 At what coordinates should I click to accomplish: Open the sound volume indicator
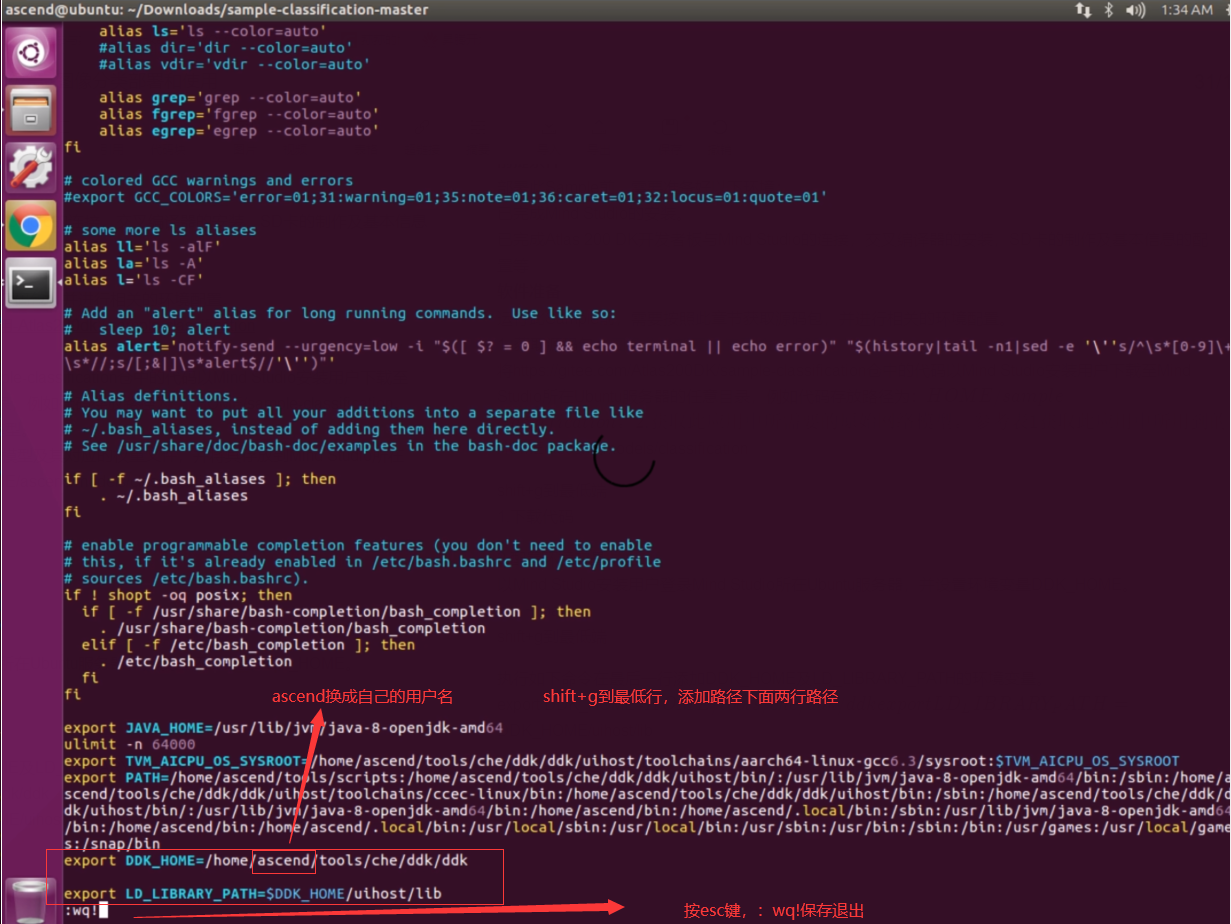[1135, 10]
